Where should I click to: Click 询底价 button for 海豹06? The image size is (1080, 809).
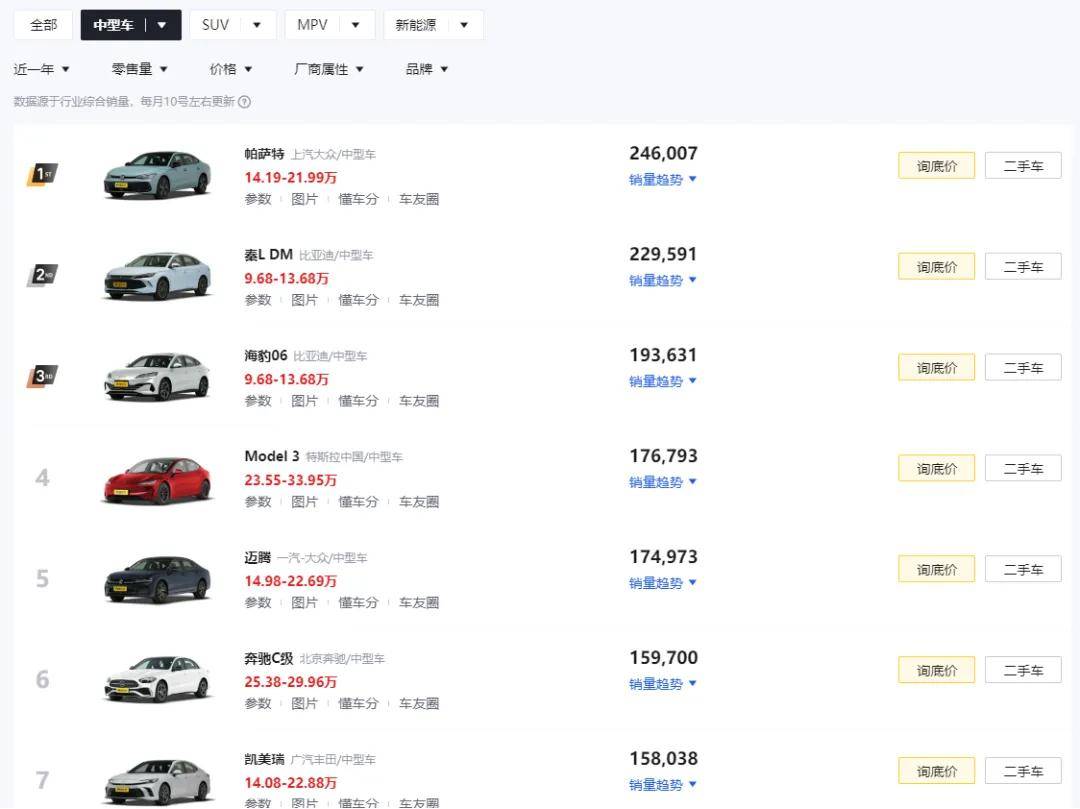pos(937,368)
